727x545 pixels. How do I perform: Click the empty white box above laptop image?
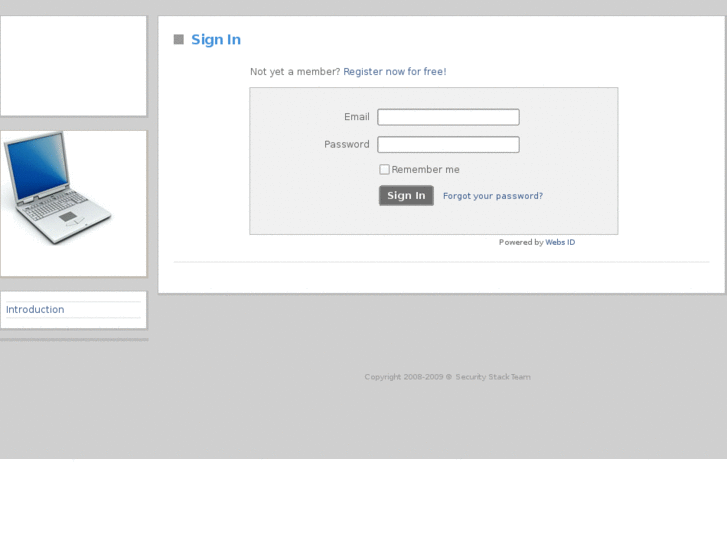(73, 66)
